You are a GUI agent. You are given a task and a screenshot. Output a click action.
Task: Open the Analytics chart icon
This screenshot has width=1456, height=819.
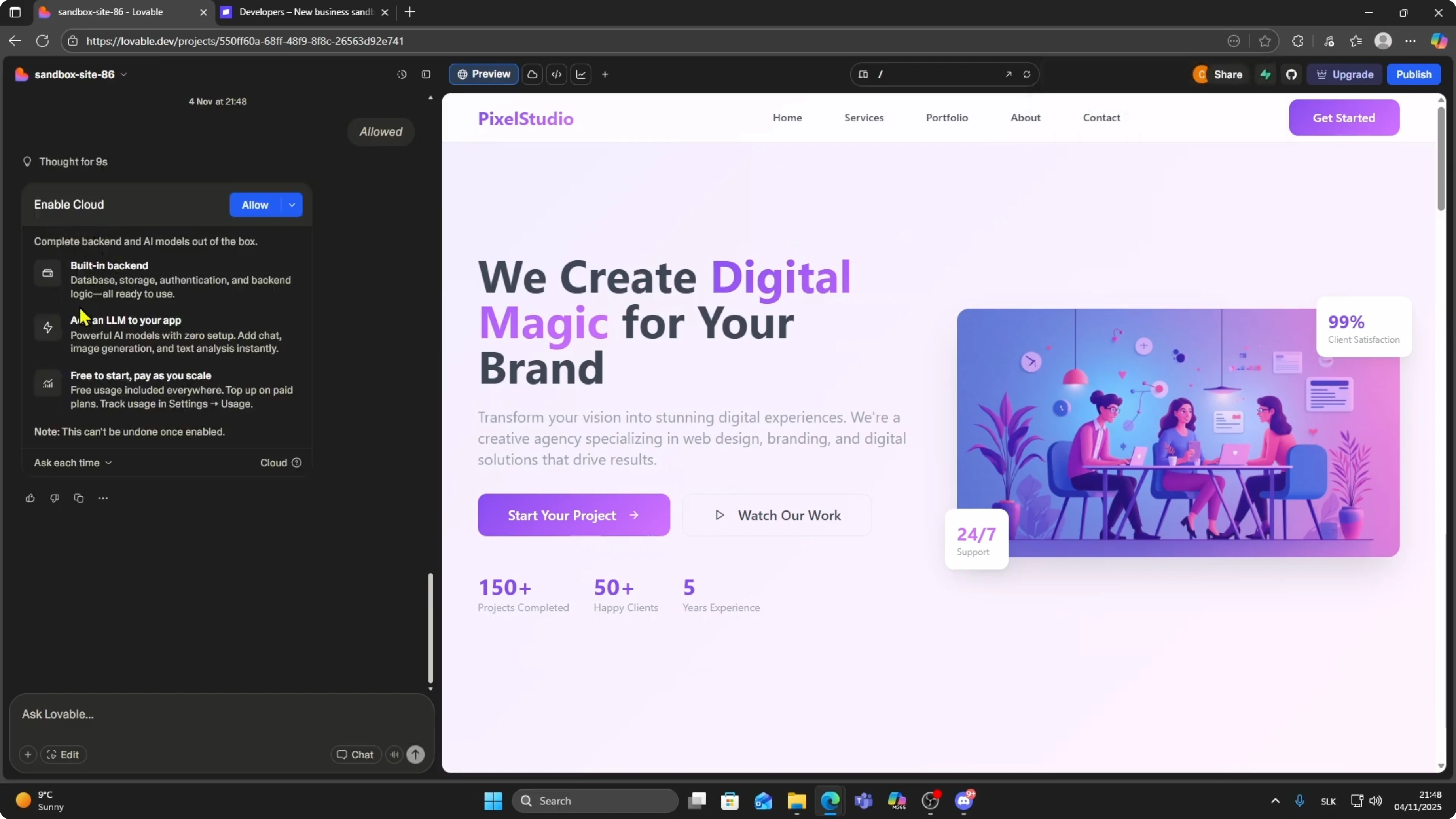tap(581, 74)
